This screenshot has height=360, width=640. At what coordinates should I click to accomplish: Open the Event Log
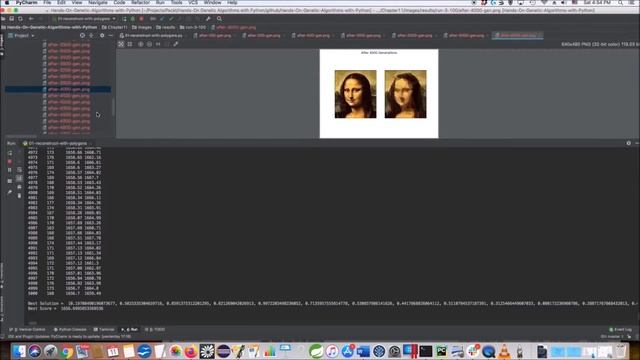[x=620, y=329]
